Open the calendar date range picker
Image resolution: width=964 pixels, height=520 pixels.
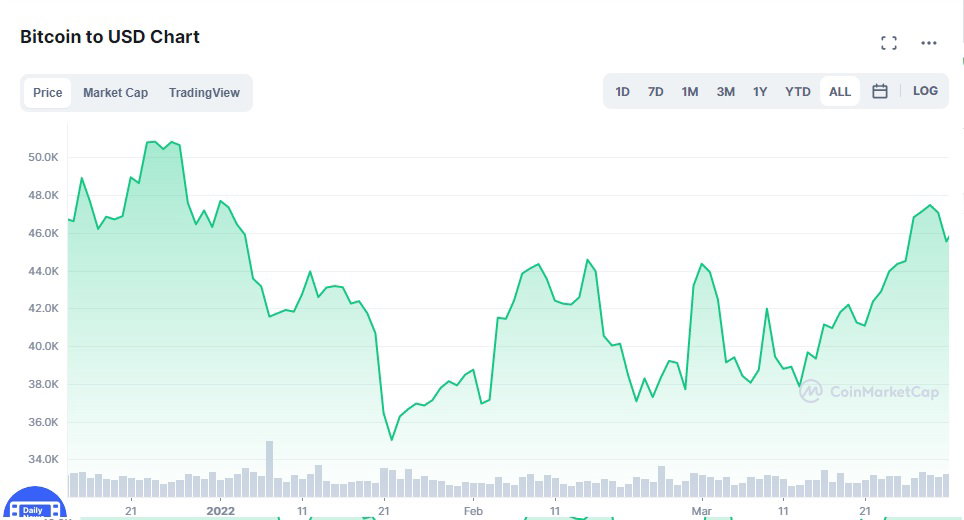[880, 91]
